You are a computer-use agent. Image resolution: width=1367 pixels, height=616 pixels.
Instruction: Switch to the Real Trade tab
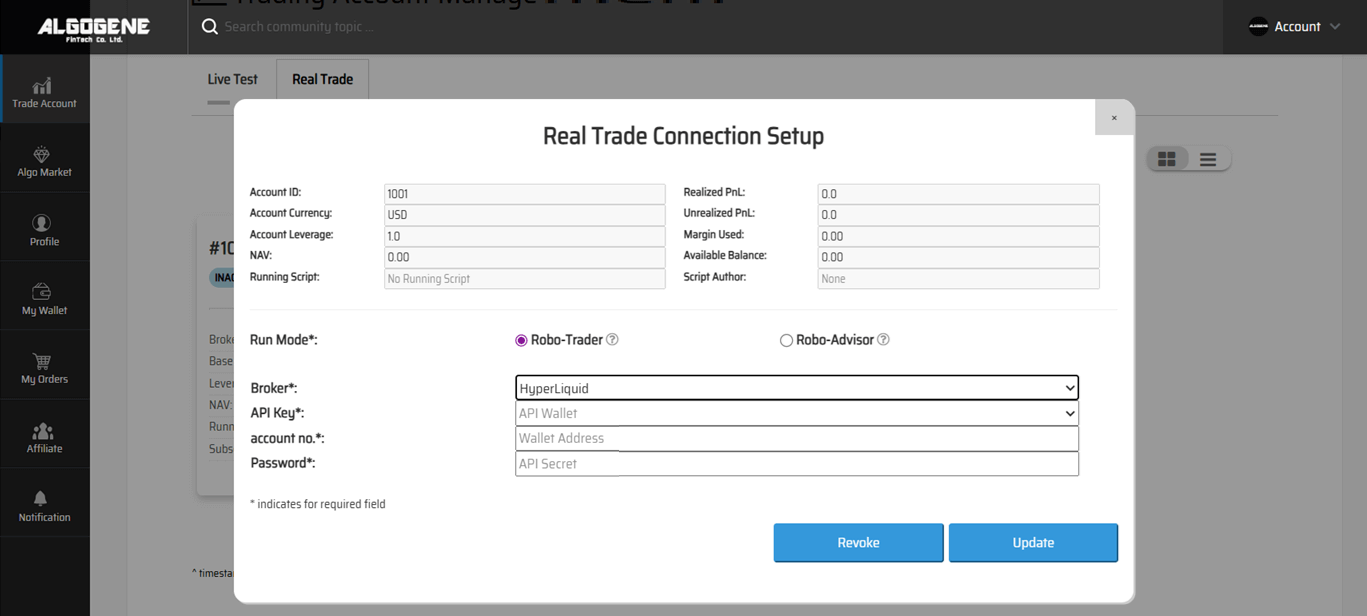pos(322,79)
